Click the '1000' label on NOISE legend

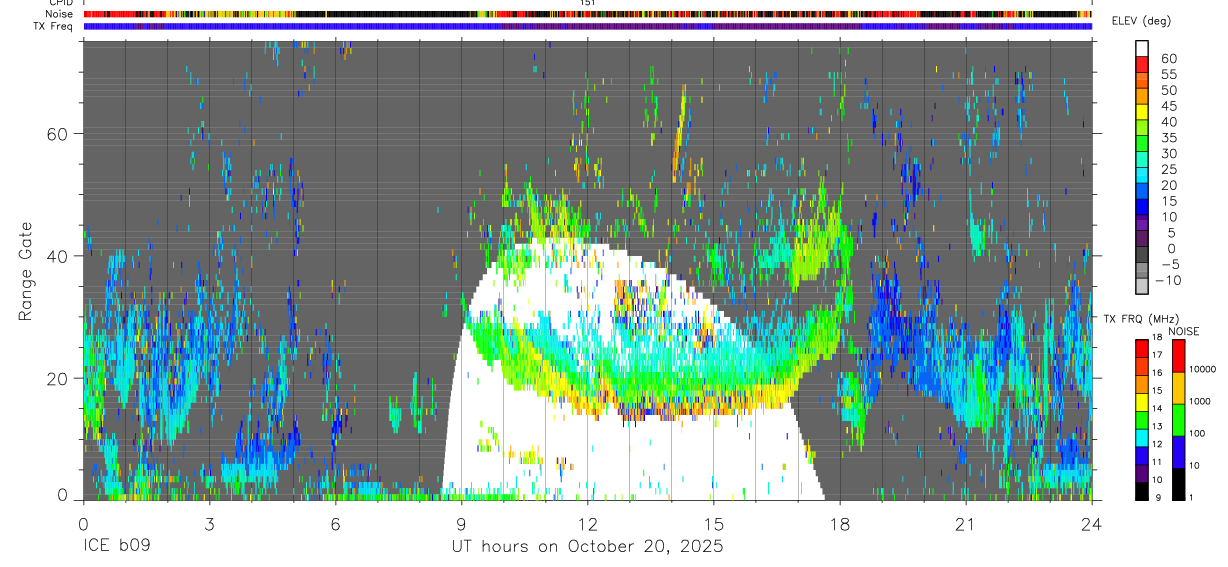pyautogui.click(x=1200, y=401)
